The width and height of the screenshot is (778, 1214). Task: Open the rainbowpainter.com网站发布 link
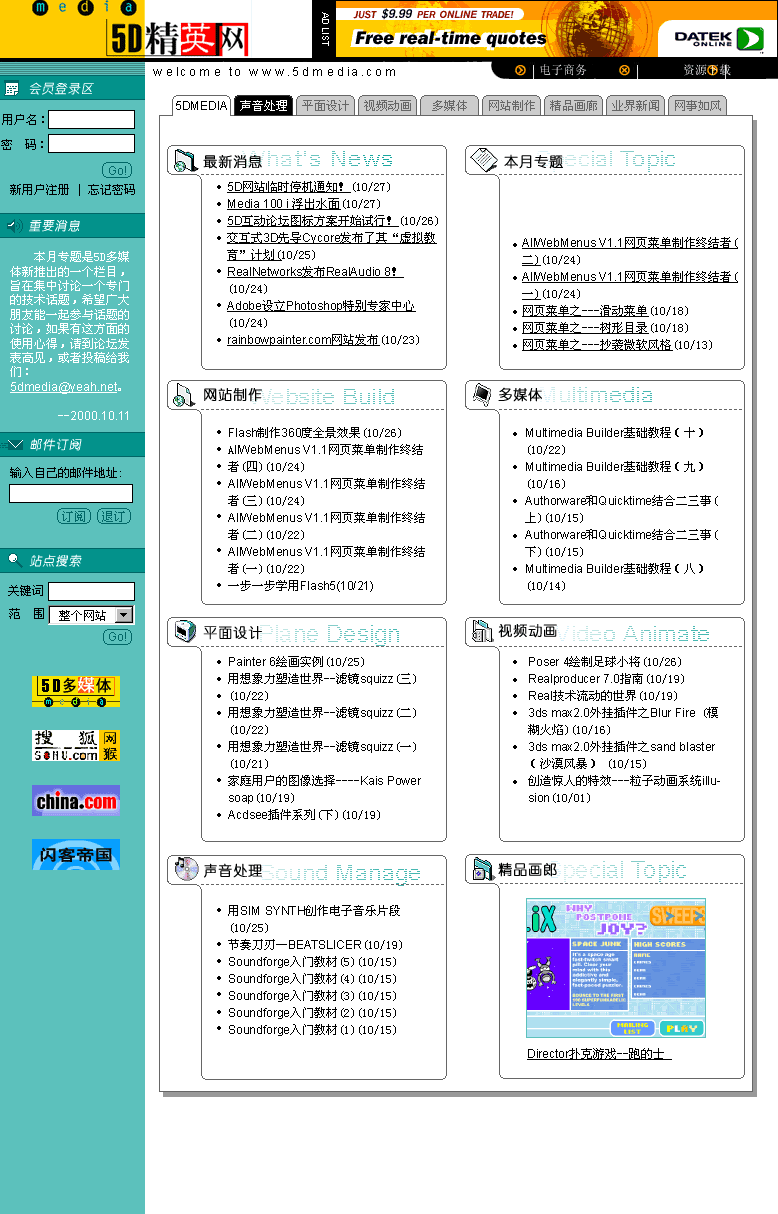pos(303,340)
